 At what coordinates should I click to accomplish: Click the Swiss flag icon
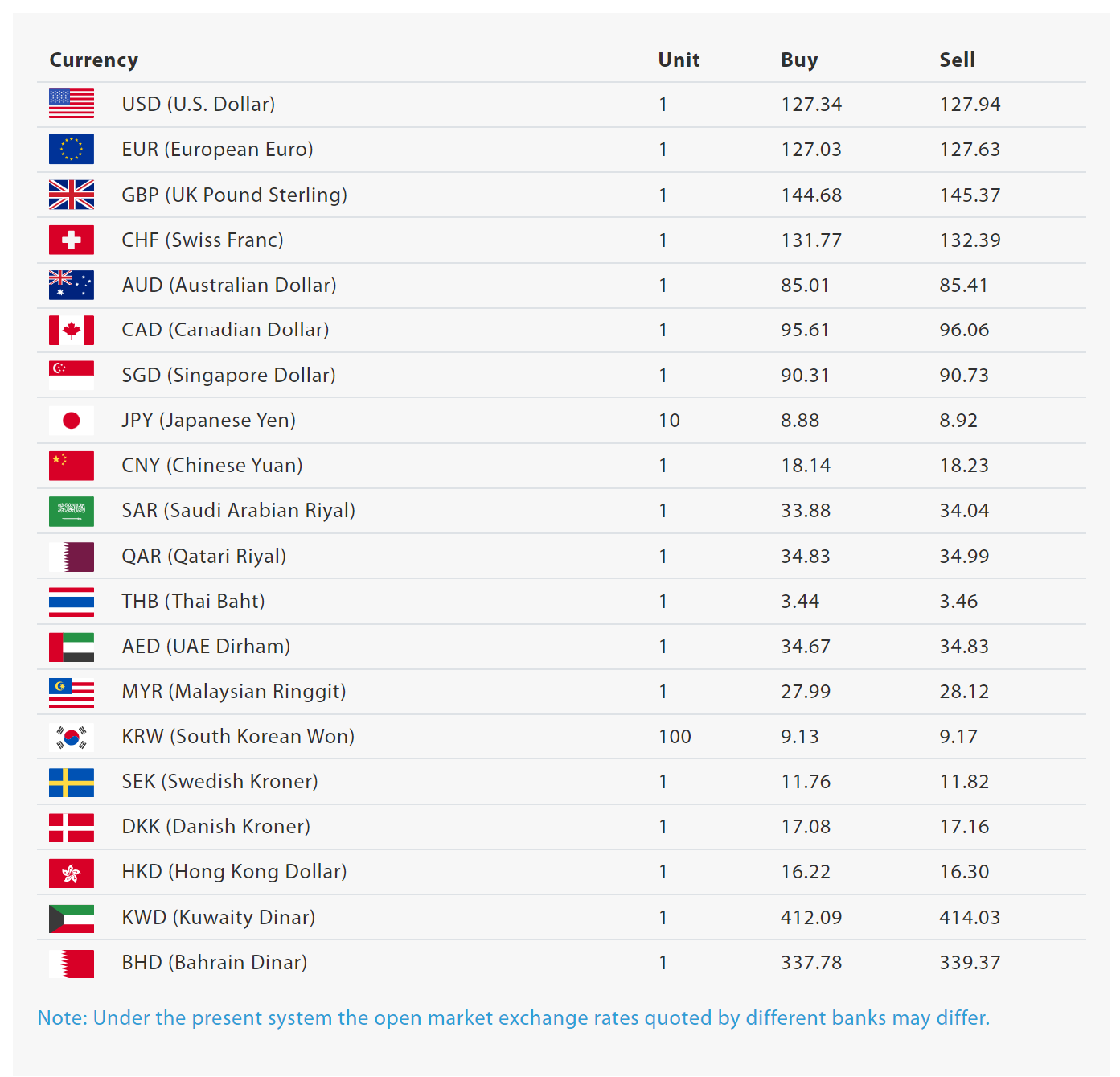coord(72,240)
